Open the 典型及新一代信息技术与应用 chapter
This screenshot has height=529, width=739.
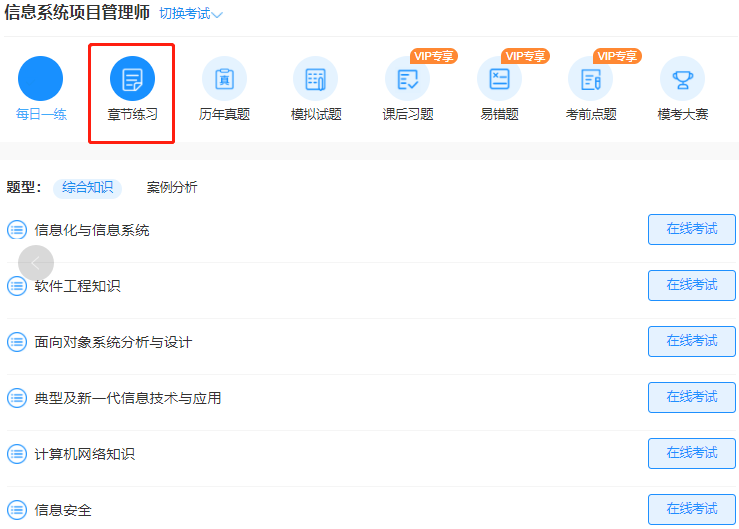(x=128, y=398)
